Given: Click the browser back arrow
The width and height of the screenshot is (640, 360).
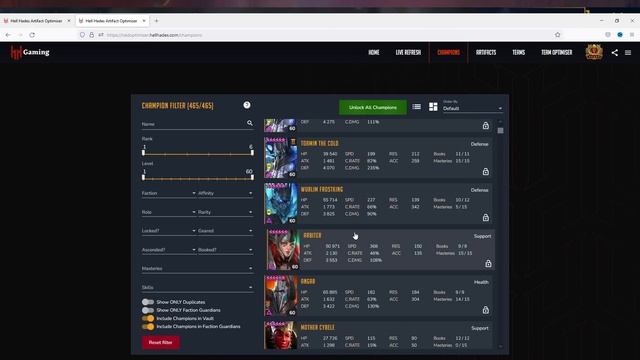Looking at the screenshot, I should click(x=8, y=35).
